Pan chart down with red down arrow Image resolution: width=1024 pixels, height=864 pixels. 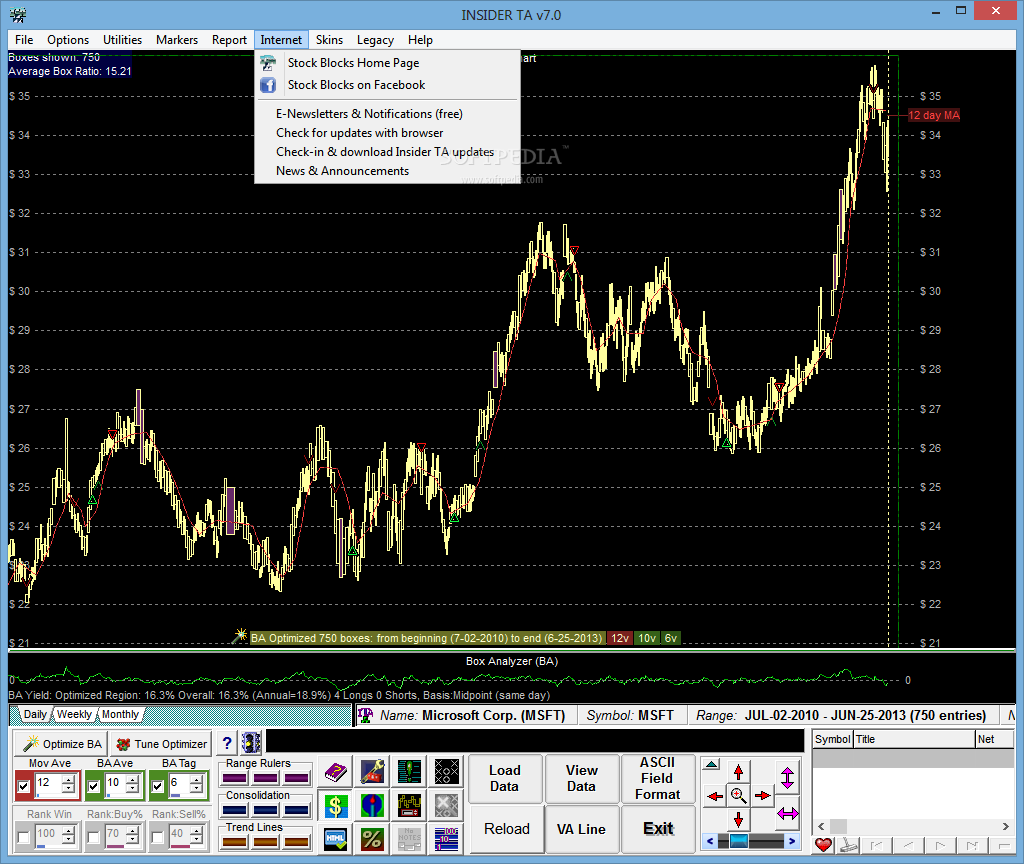pyautogui.click(x=739, y=820)
